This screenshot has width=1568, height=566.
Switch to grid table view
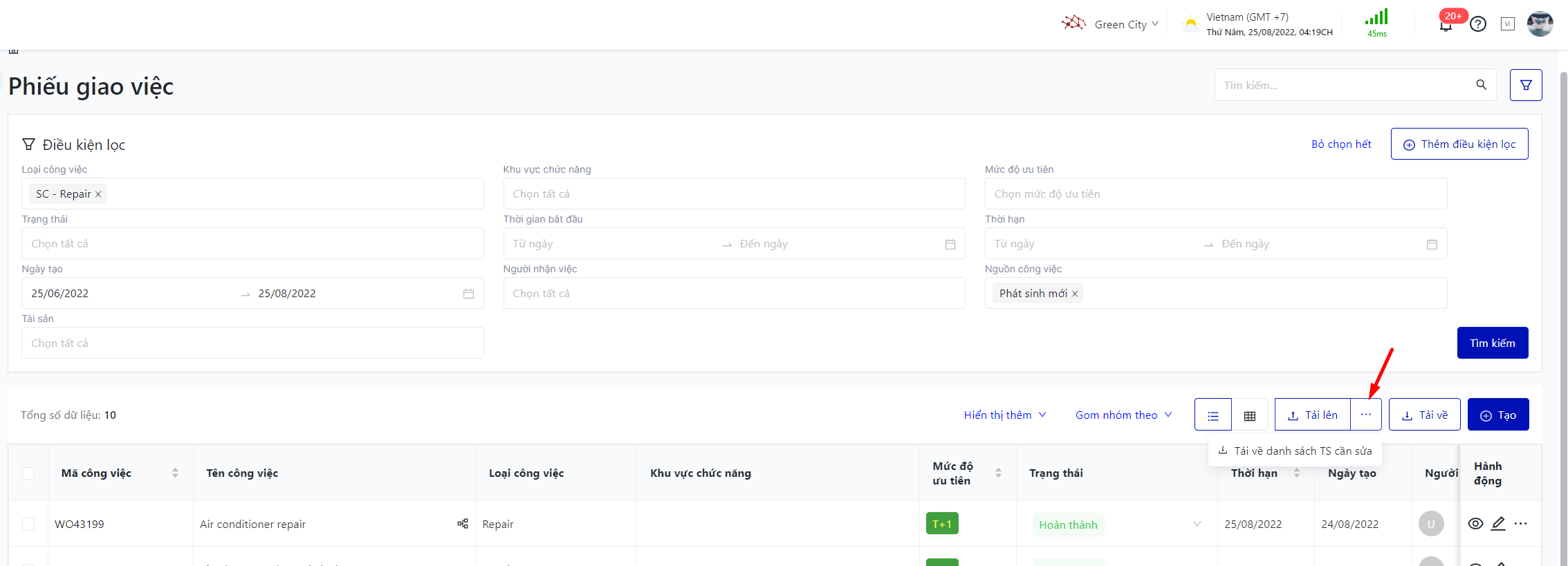pos(1249,415)
